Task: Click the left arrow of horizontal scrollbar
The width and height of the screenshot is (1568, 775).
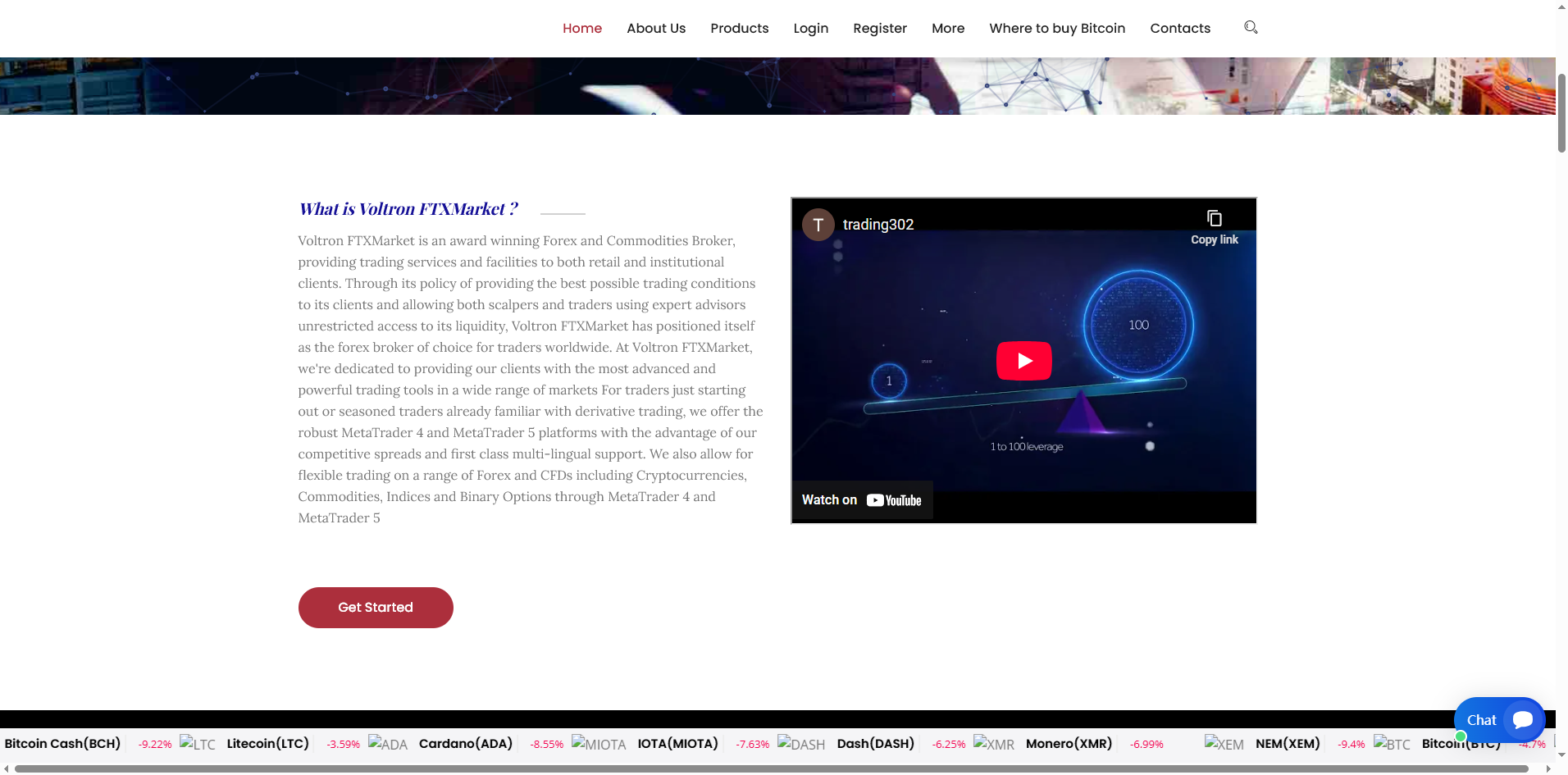Action: click(x=7, y=769)
